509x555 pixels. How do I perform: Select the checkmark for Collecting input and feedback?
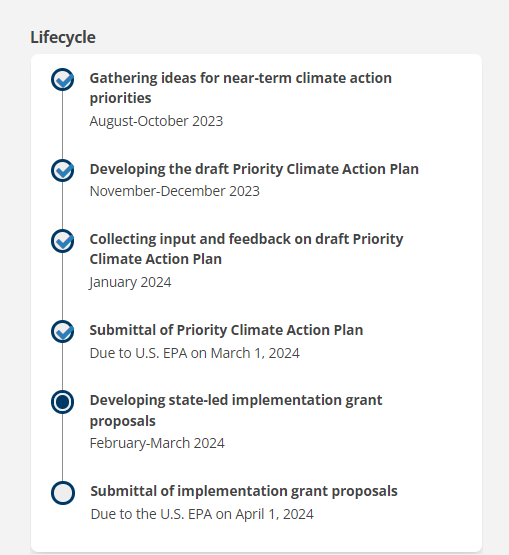63,241
